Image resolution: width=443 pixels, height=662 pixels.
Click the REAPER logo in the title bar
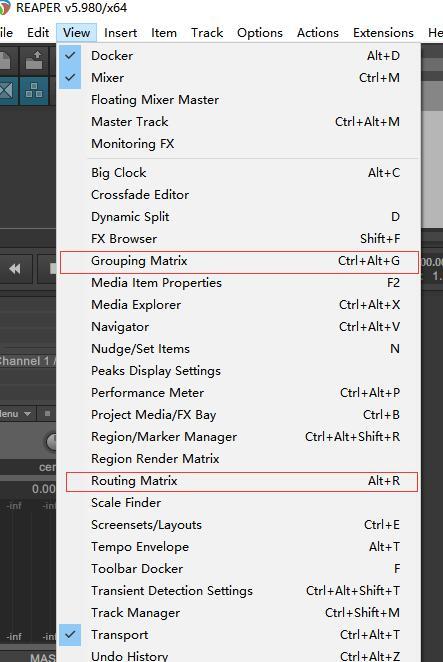point(5,8)
